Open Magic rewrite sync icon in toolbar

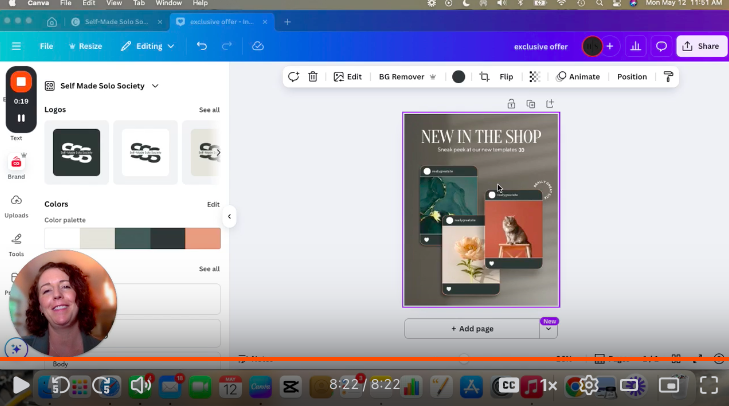coord(293,77)
